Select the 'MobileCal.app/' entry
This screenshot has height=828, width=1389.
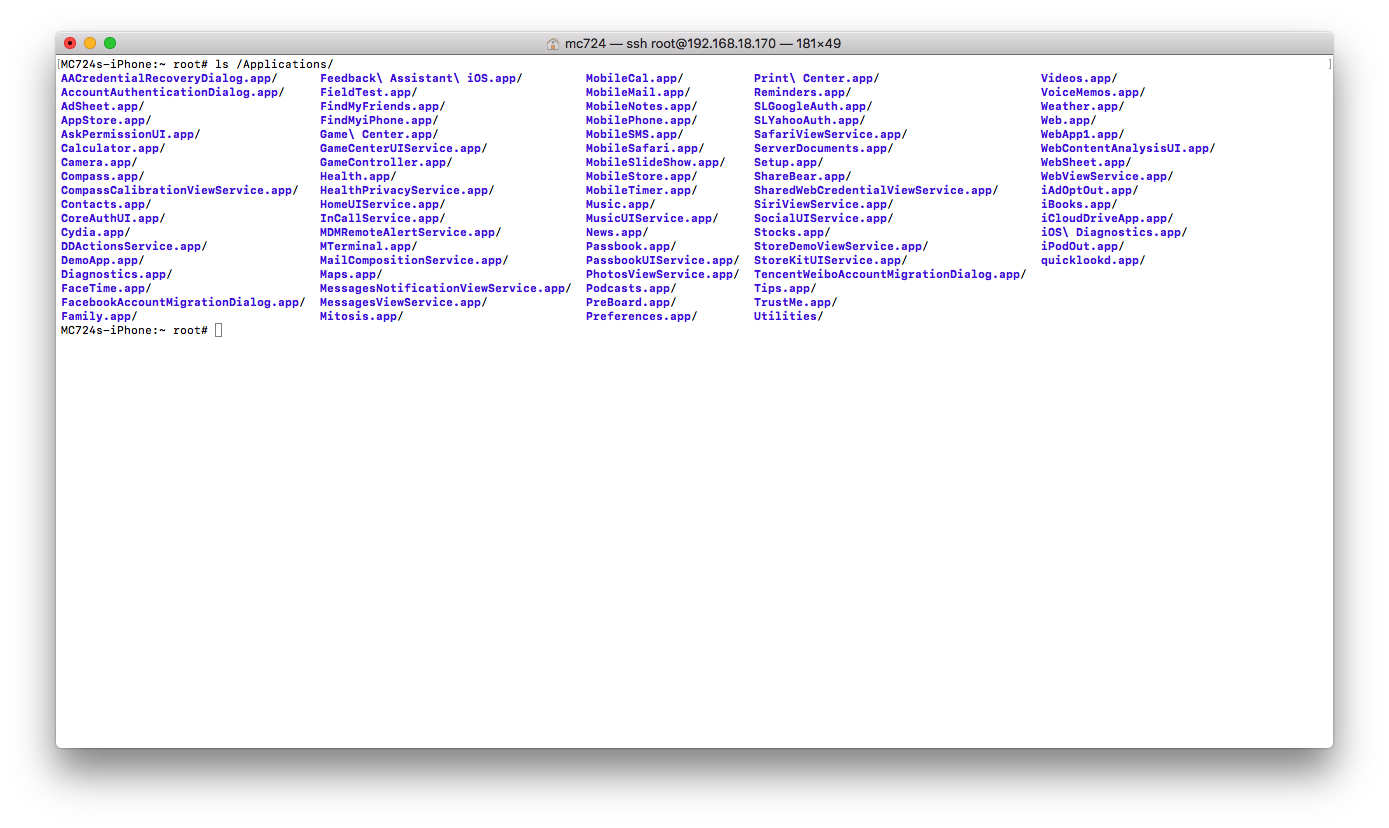point(635,78)
